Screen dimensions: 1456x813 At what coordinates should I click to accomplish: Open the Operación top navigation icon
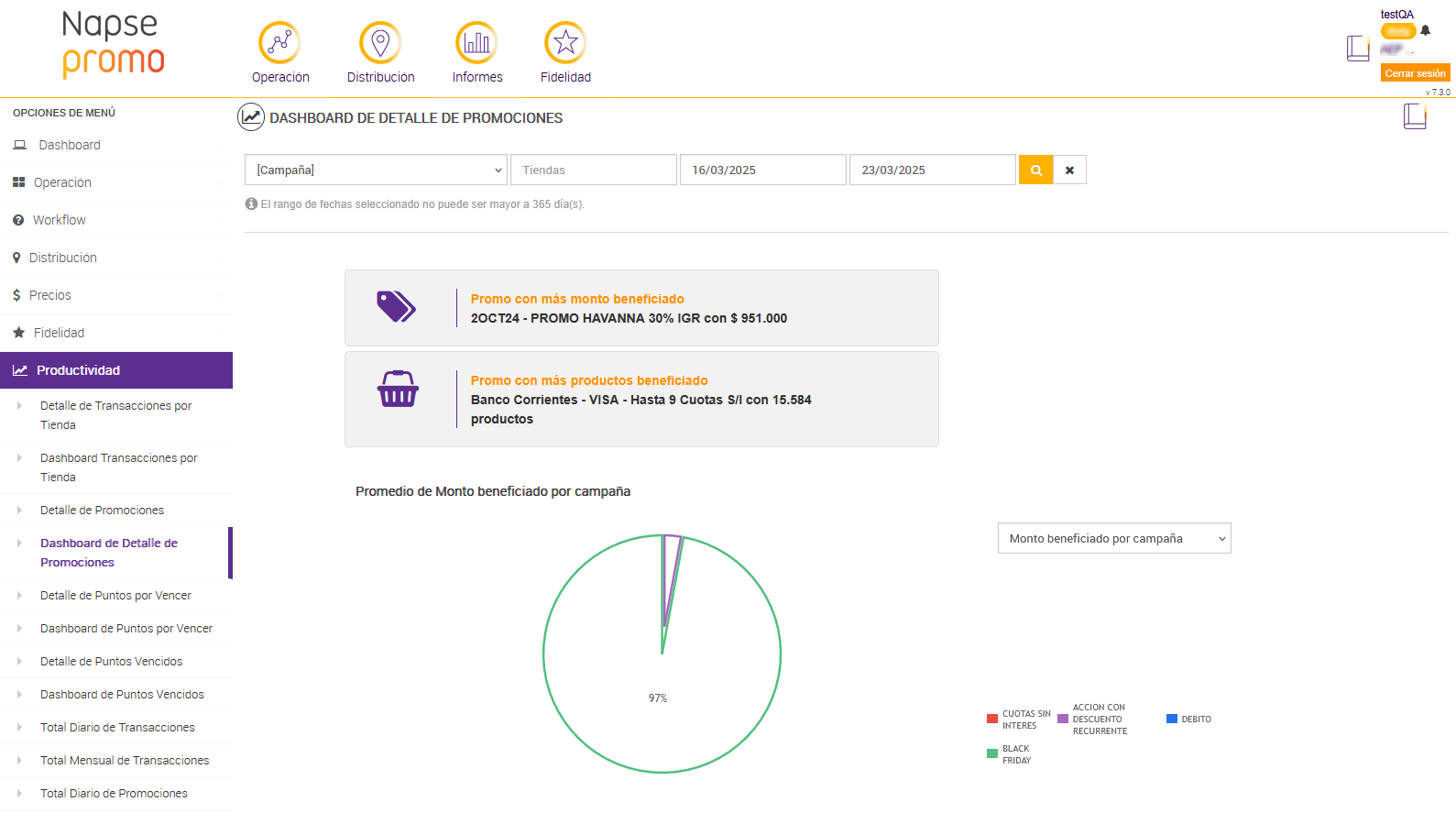[279, 43]
